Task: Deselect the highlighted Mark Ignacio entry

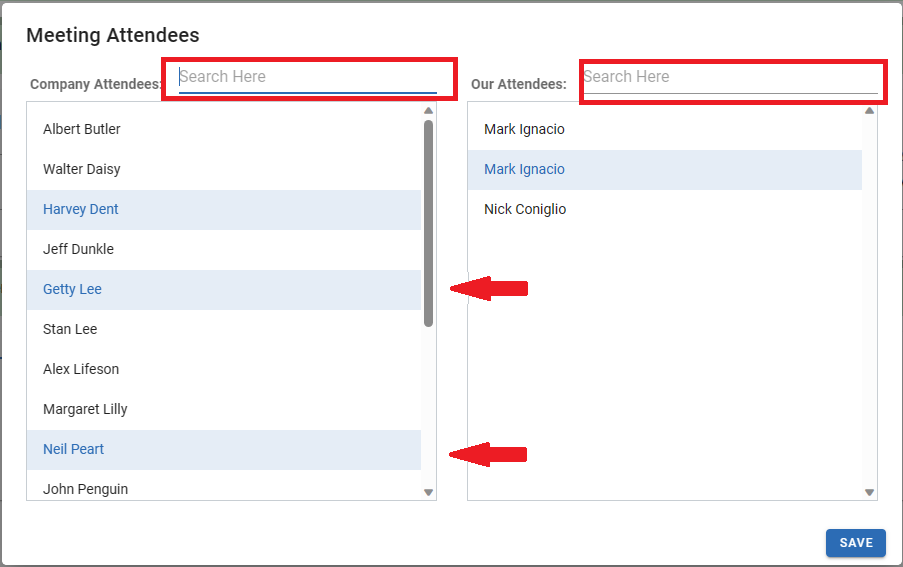Action: (524, 169)
